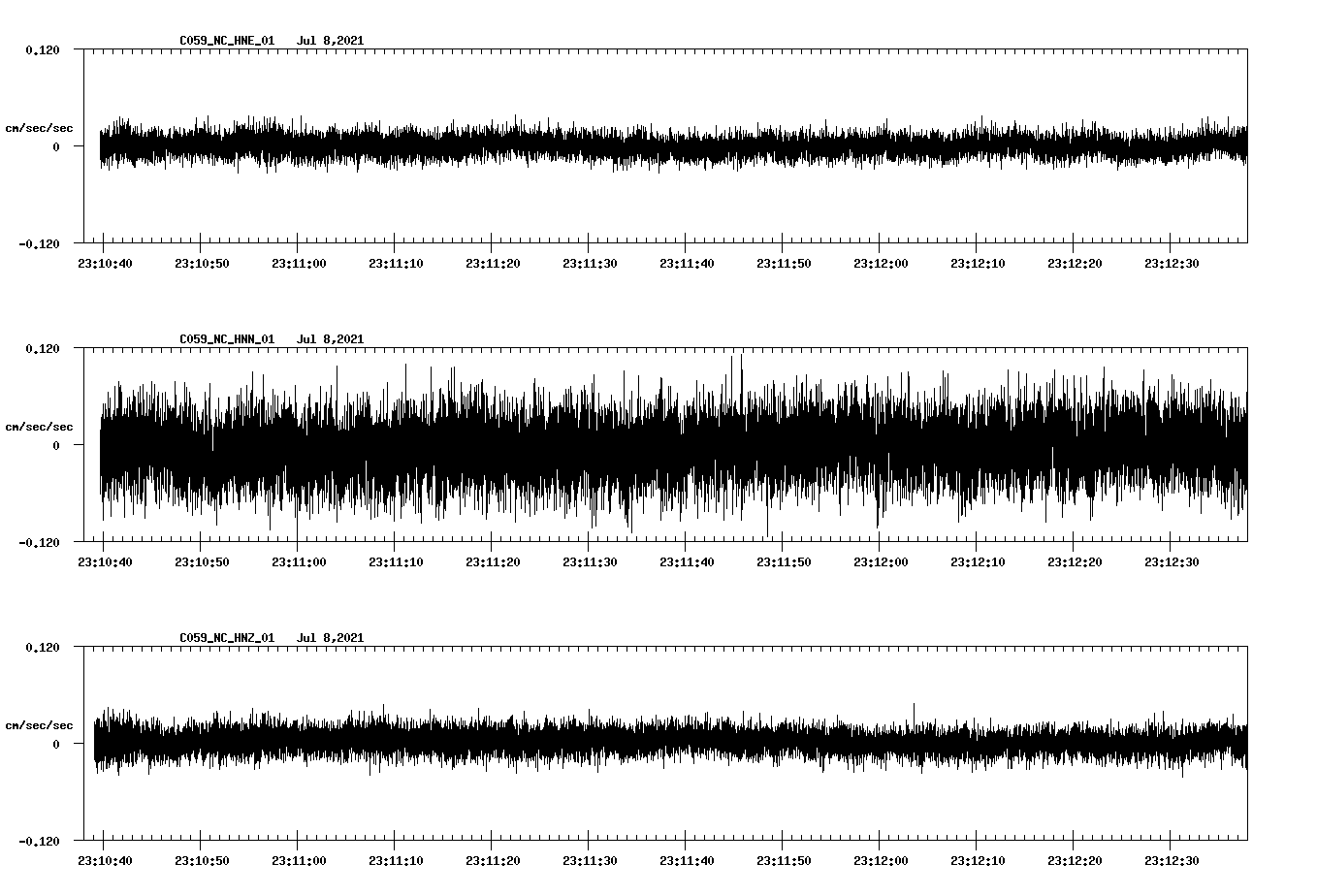Screen dimensions: 1317x896
Task: Click the 23:12:00 time tick on middle axis
Action: (x=883, y=559)
